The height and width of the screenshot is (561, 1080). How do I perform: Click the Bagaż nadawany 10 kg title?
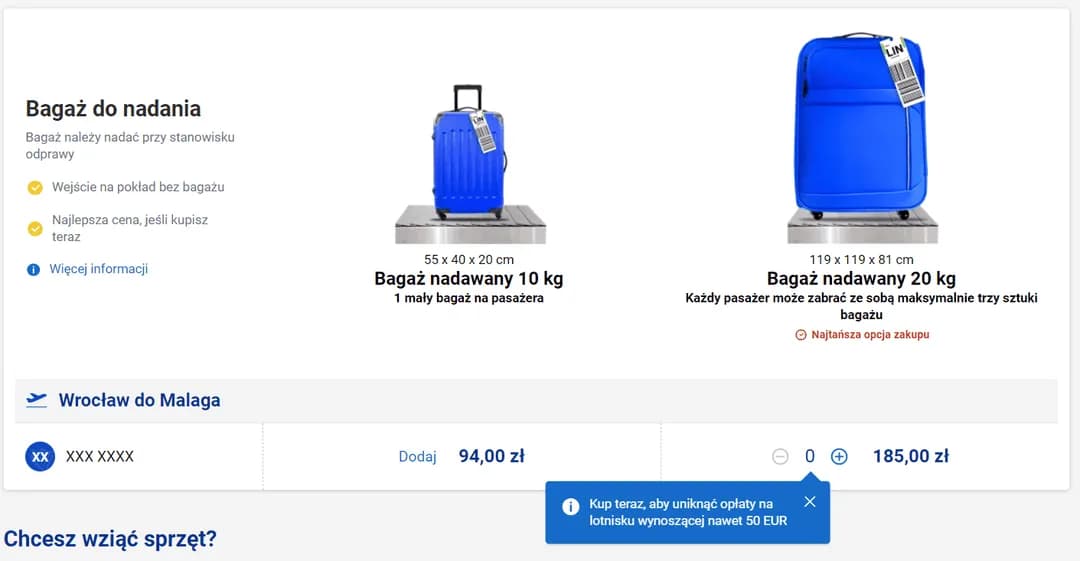(469, 279)
